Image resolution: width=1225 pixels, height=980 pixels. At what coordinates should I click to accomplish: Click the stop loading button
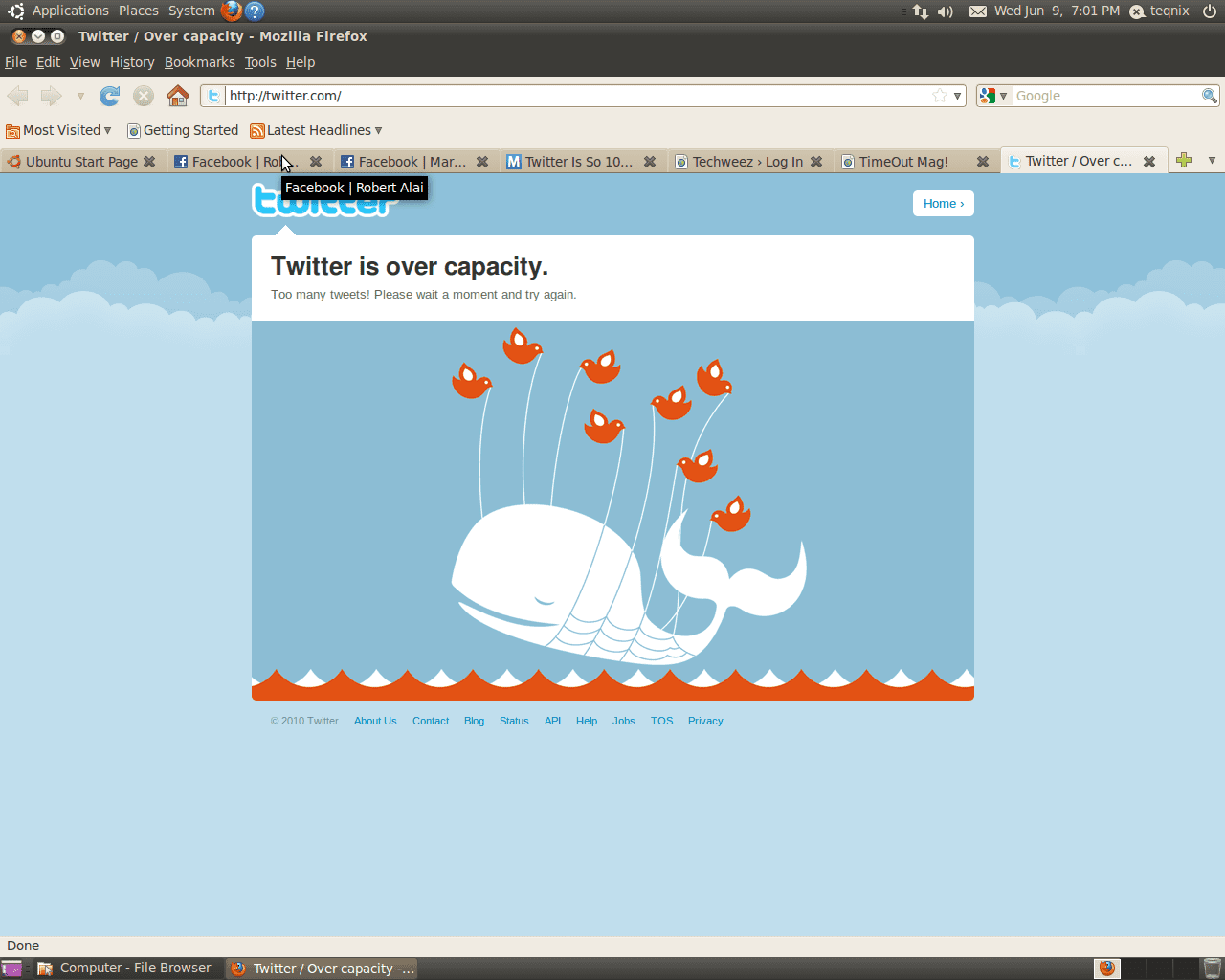pyautogui.click(x=144, y=96)
